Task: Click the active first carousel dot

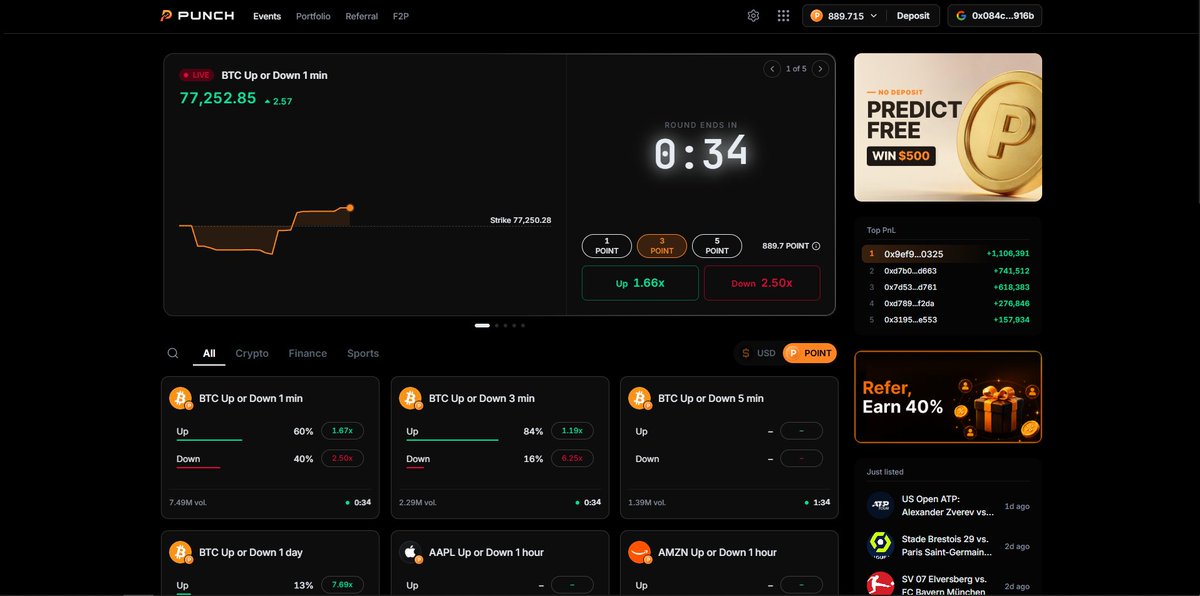Action: pos(482,325)
